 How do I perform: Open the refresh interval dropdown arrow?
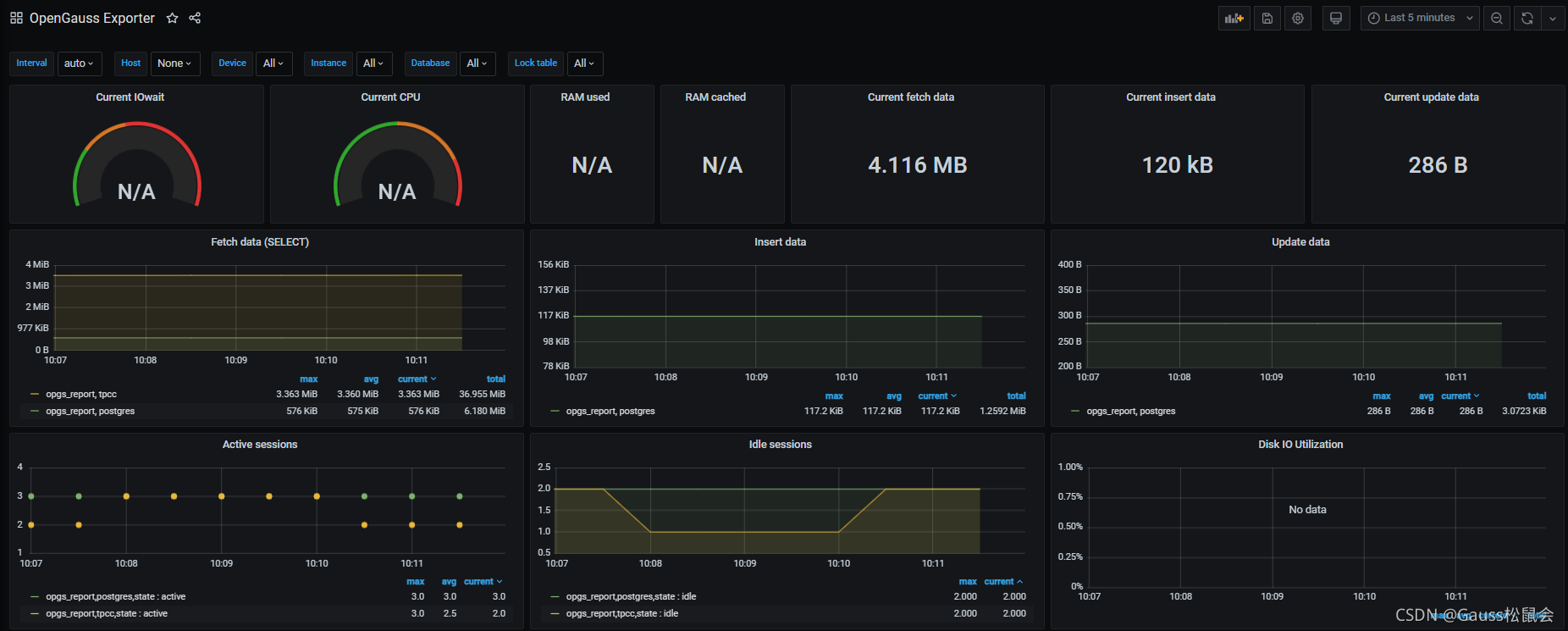point(1553,18)
